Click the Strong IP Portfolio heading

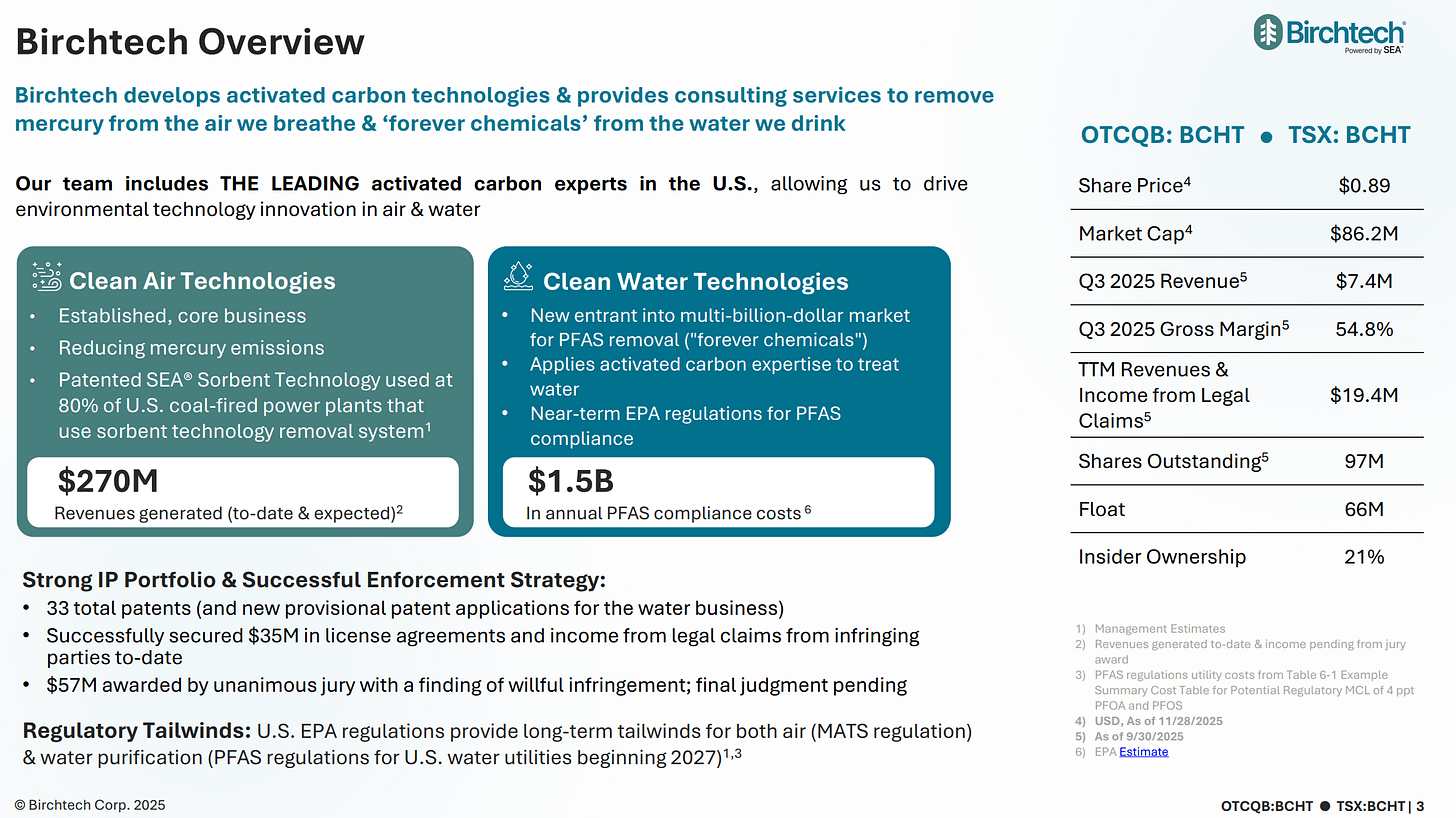click(315, 580)
